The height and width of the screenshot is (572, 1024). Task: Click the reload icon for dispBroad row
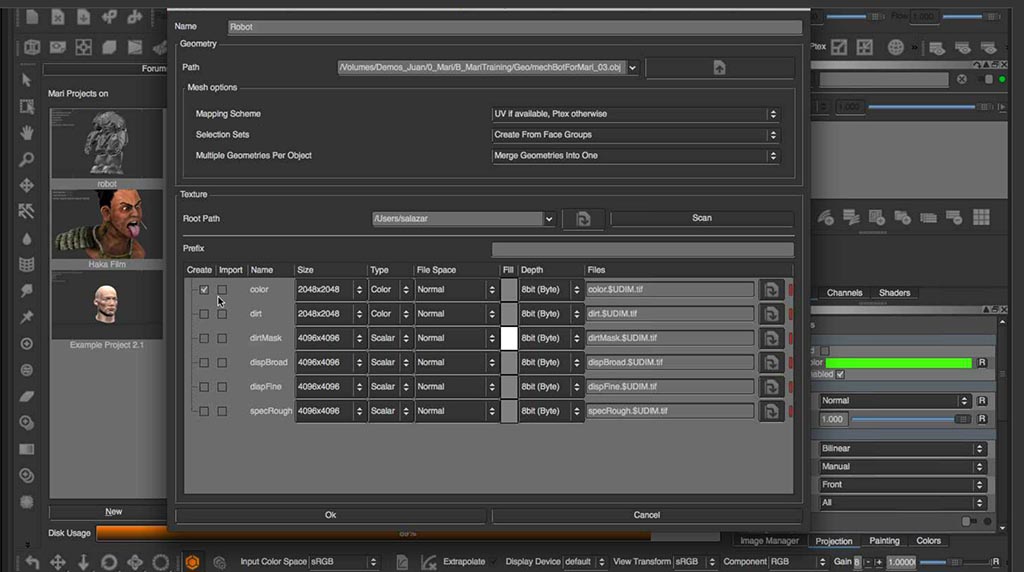tap(771, 362)
